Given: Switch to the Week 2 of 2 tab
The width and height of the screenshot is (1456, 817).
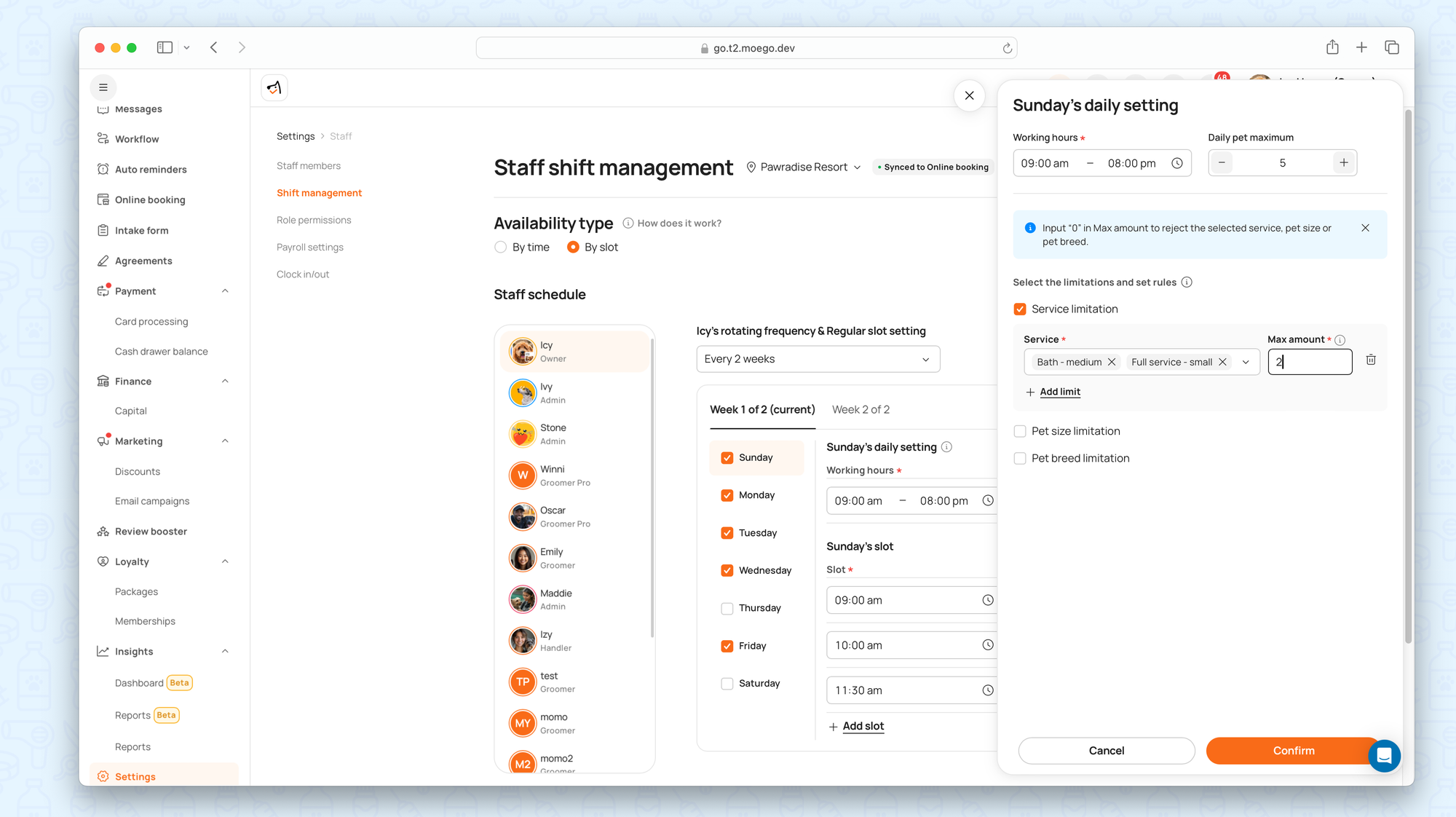Looking at the screenshot, I should 860,410.
